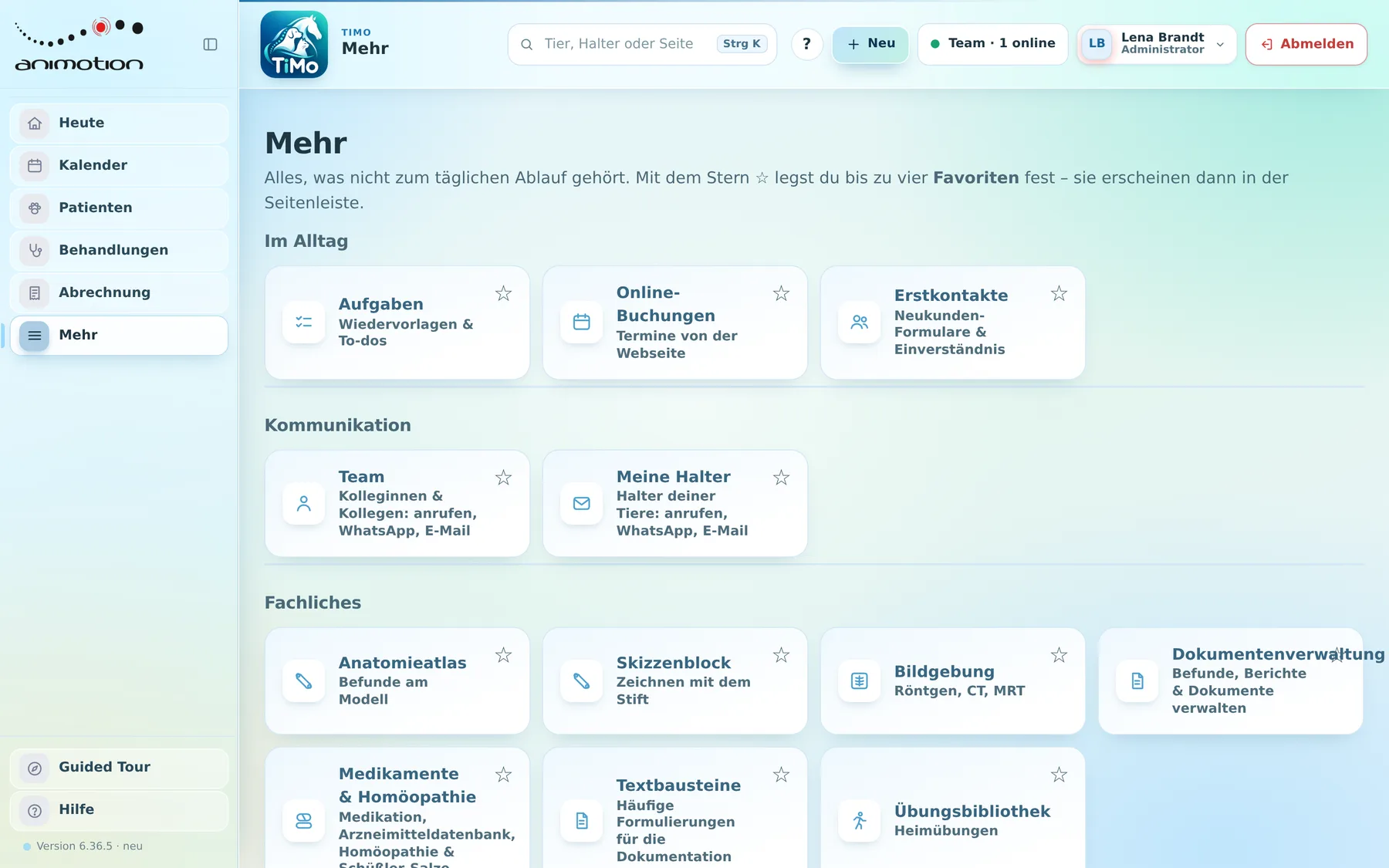Open the Neu create menu
This screenshot has height=868, width=1389.
pyautogui.click(x=870, y=44)
